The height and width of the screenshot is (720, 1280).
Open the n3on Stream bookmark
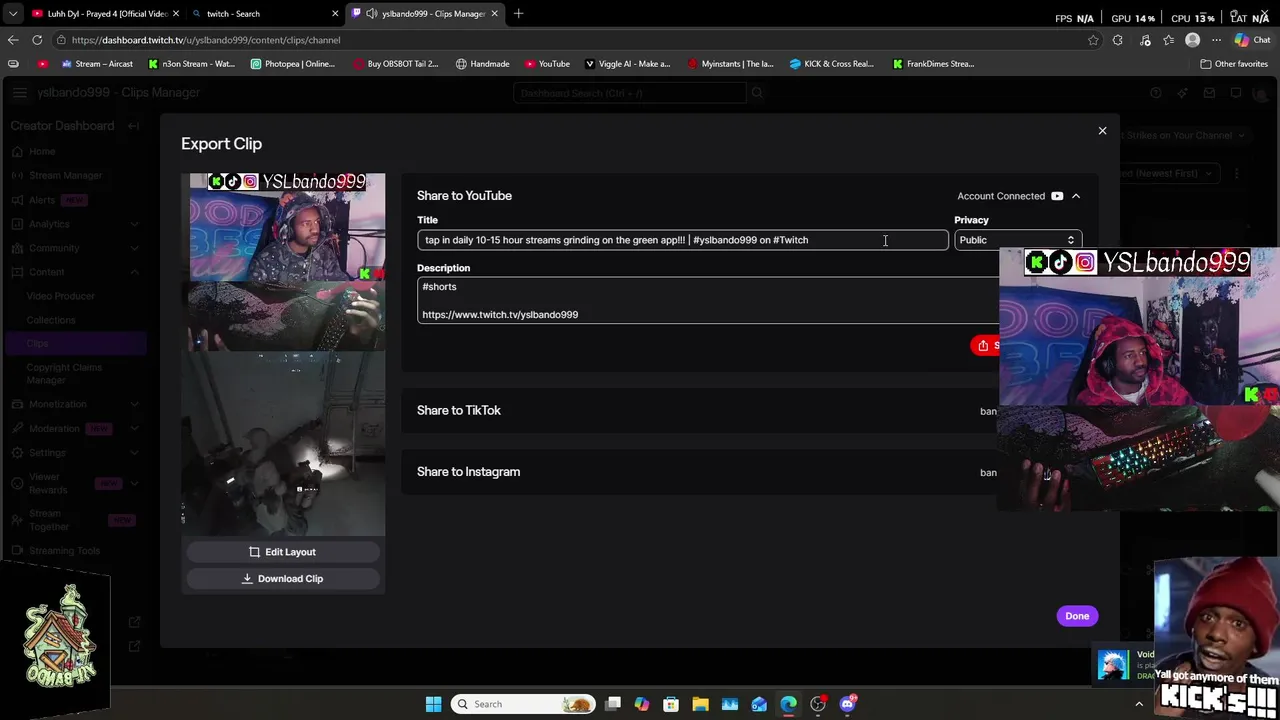191,64
